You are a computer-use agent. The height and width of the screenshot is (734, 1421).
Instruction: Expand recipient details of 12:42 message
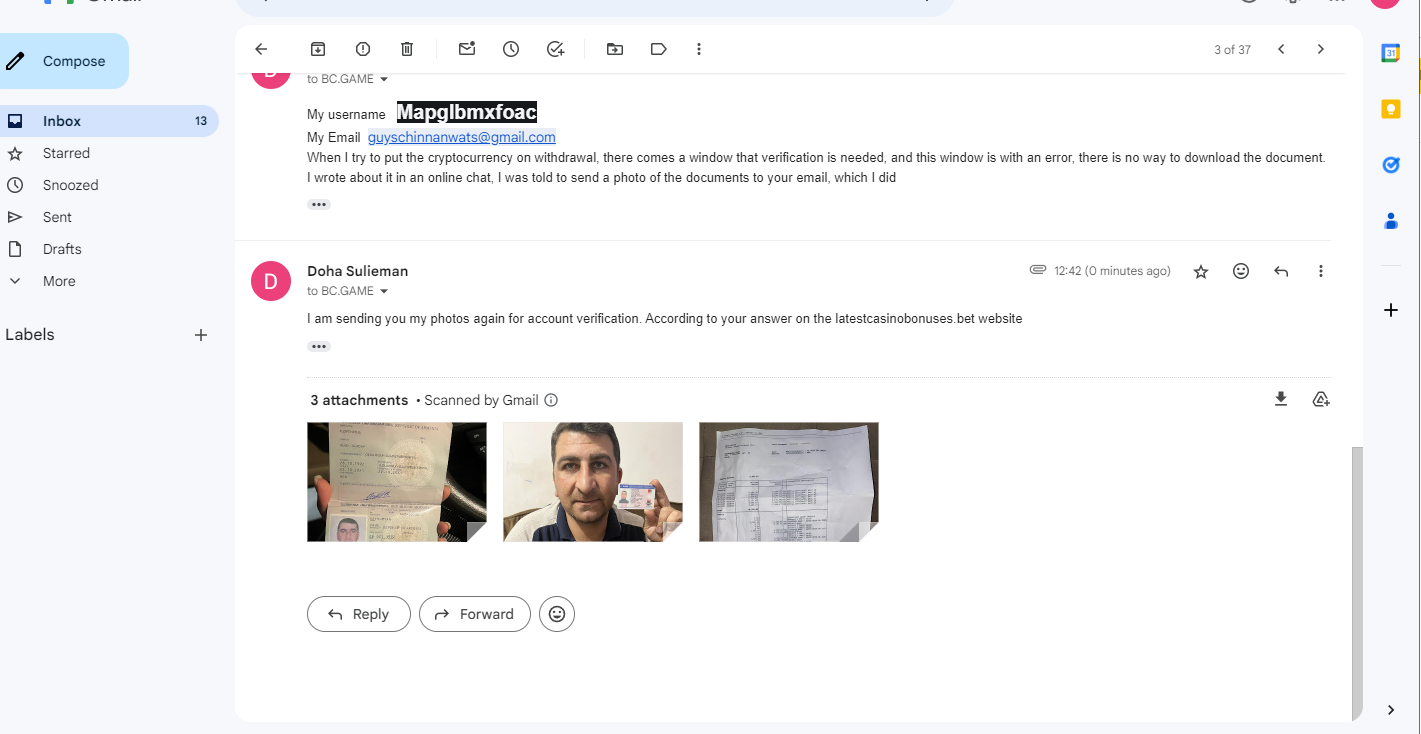coord(384,291)
